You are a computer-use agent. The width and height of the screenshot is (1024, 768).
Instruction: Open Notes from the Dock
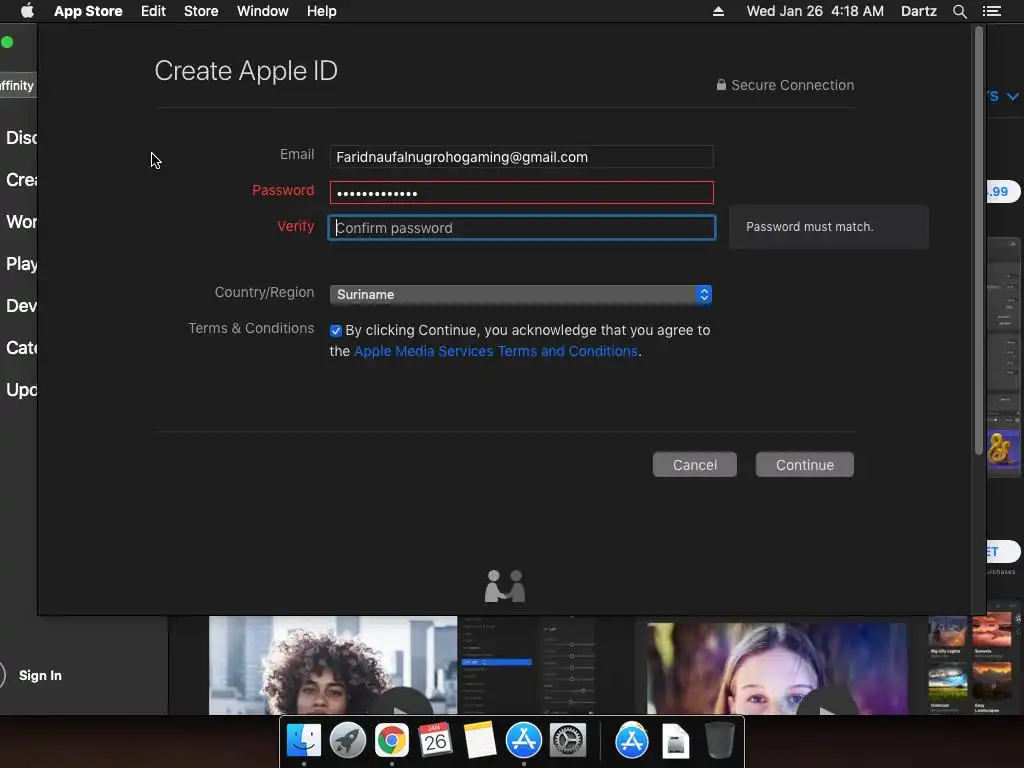tap(479, 741)
